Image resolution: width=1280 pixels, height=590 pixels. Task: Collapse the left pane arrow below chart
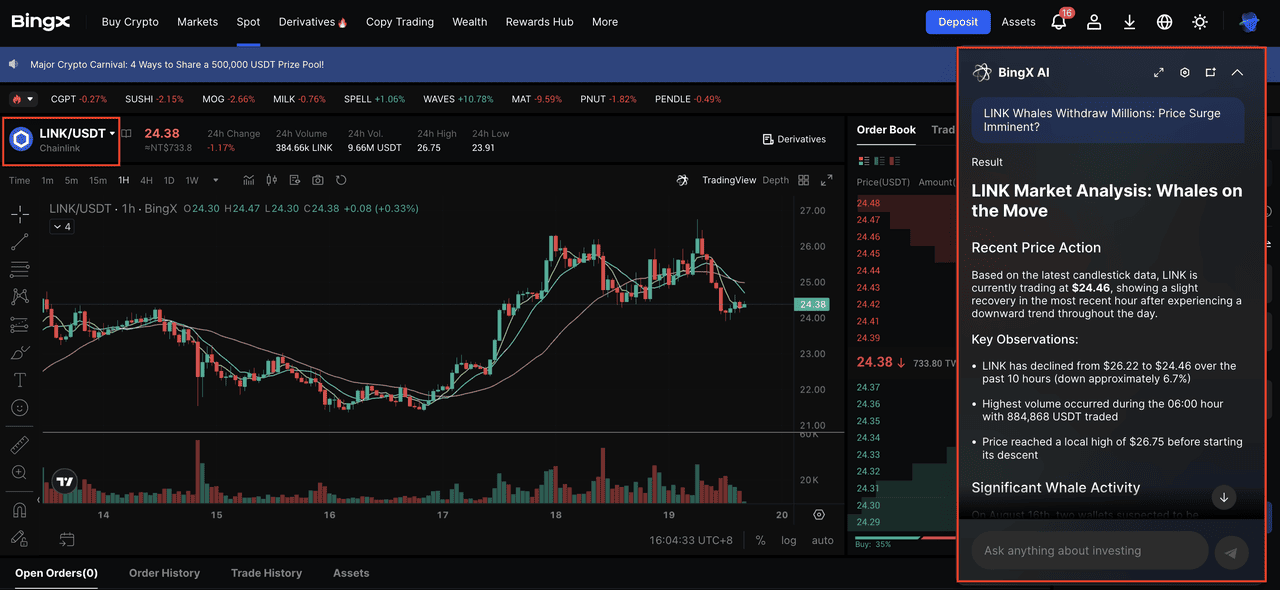(39, 499)
